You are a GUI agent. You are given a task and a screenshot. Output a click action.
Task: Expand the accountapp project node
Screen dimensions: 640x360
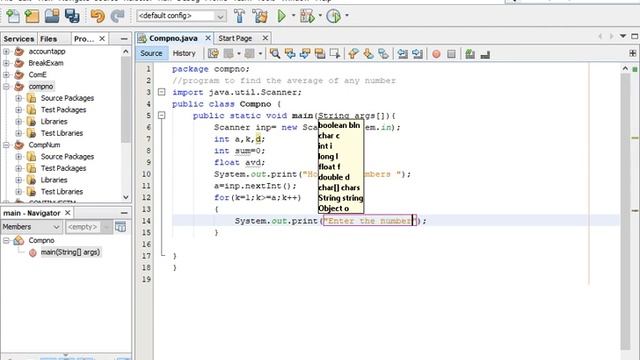(x=6, y=51)
